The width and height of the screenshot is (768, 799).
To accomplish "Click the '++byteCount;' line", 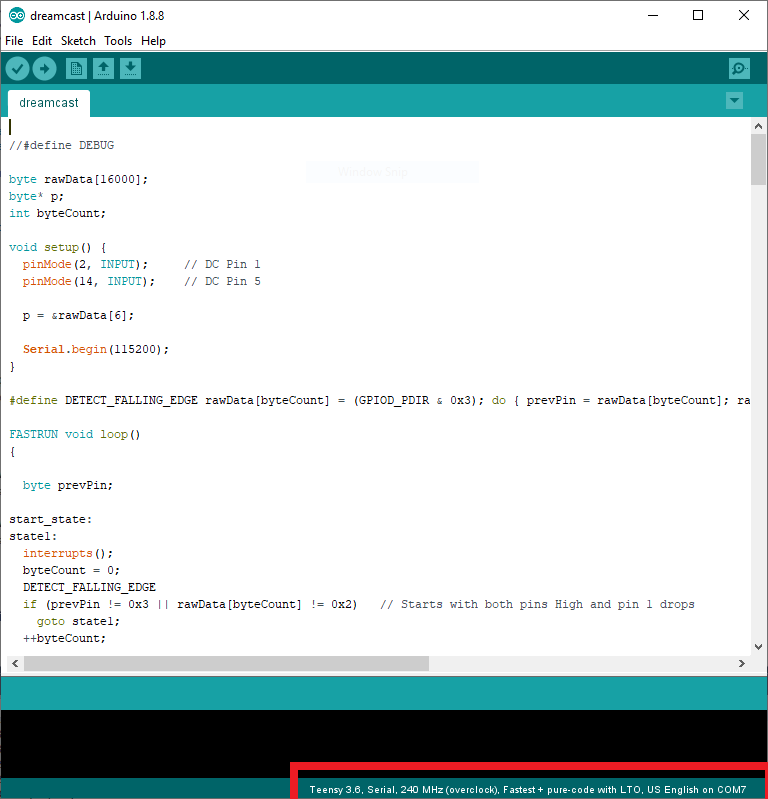I will click(x=64, y=638).
